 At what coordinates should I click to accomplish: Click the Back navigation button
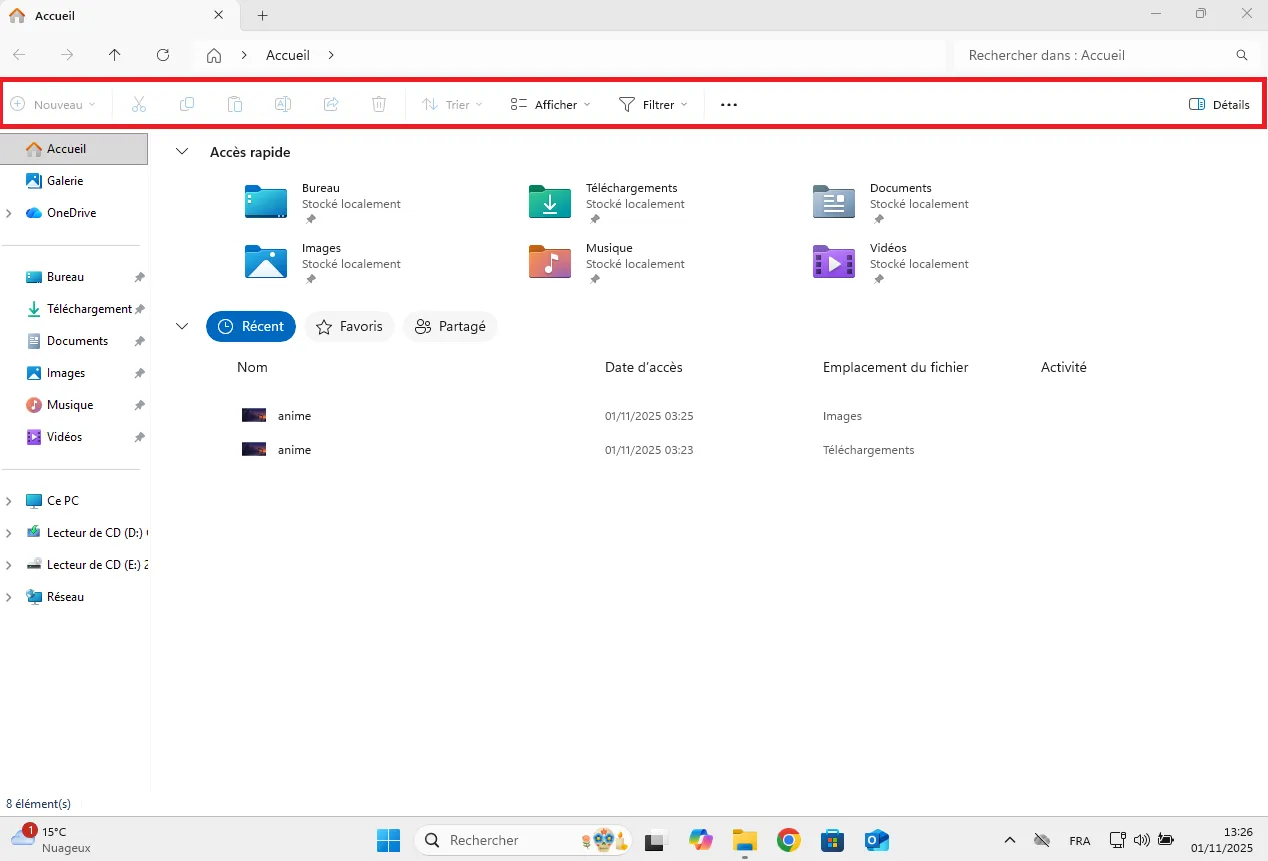[x=20, y=55]
